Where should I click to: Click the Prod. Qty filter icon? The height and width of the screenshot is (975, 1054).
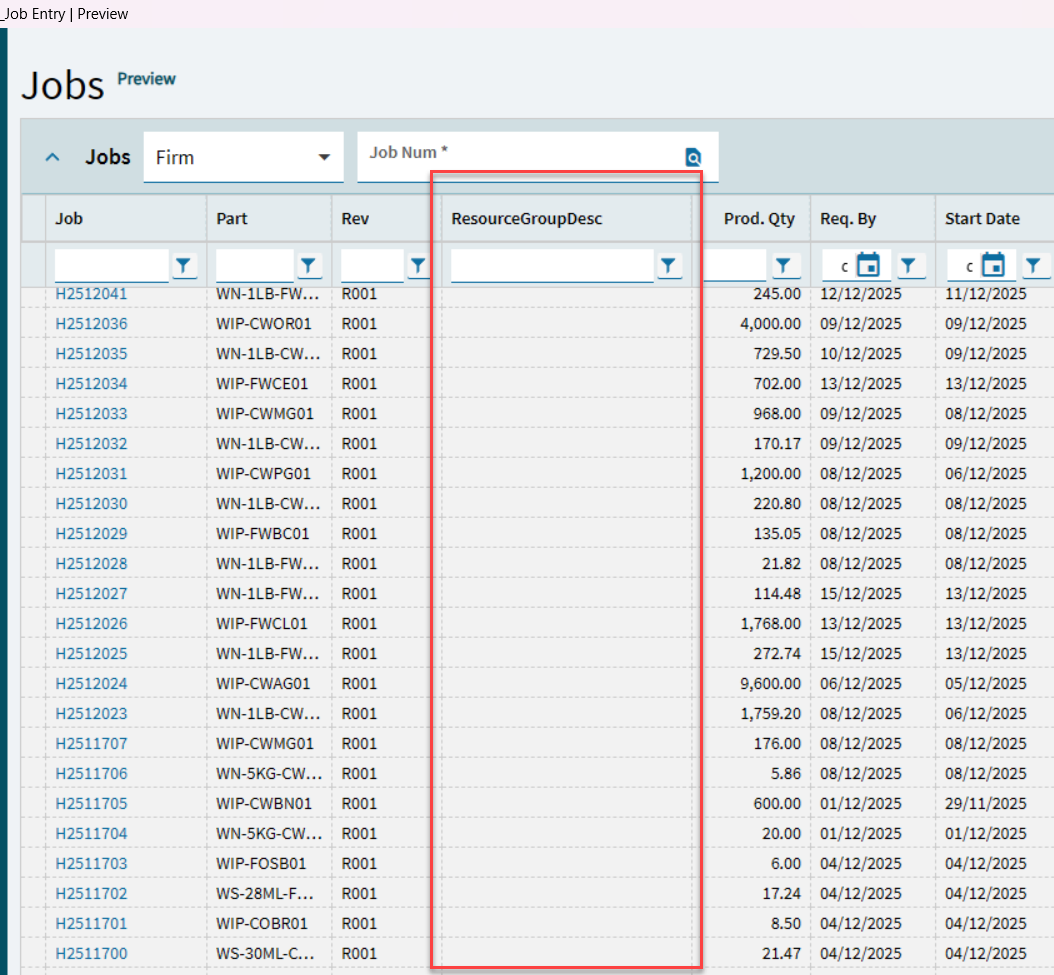point(785,265)
